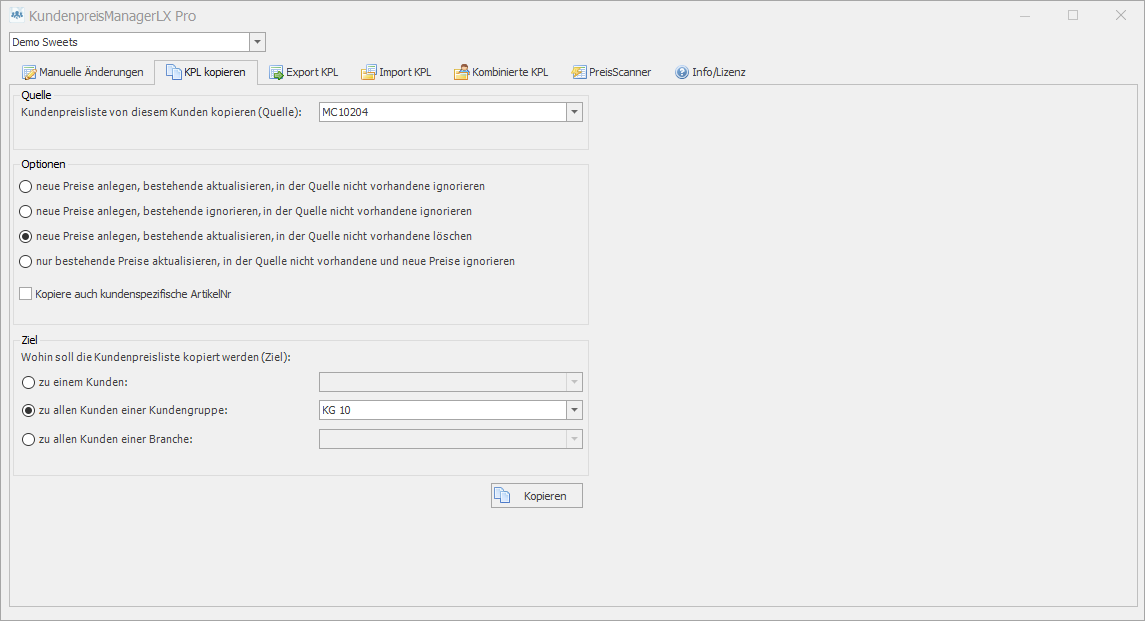Screen dimensions: 1145x621
Task: Select first option 'bestehende aktualisieren, nicht vorhandene ignorieren'
Action: click(27, 186)
